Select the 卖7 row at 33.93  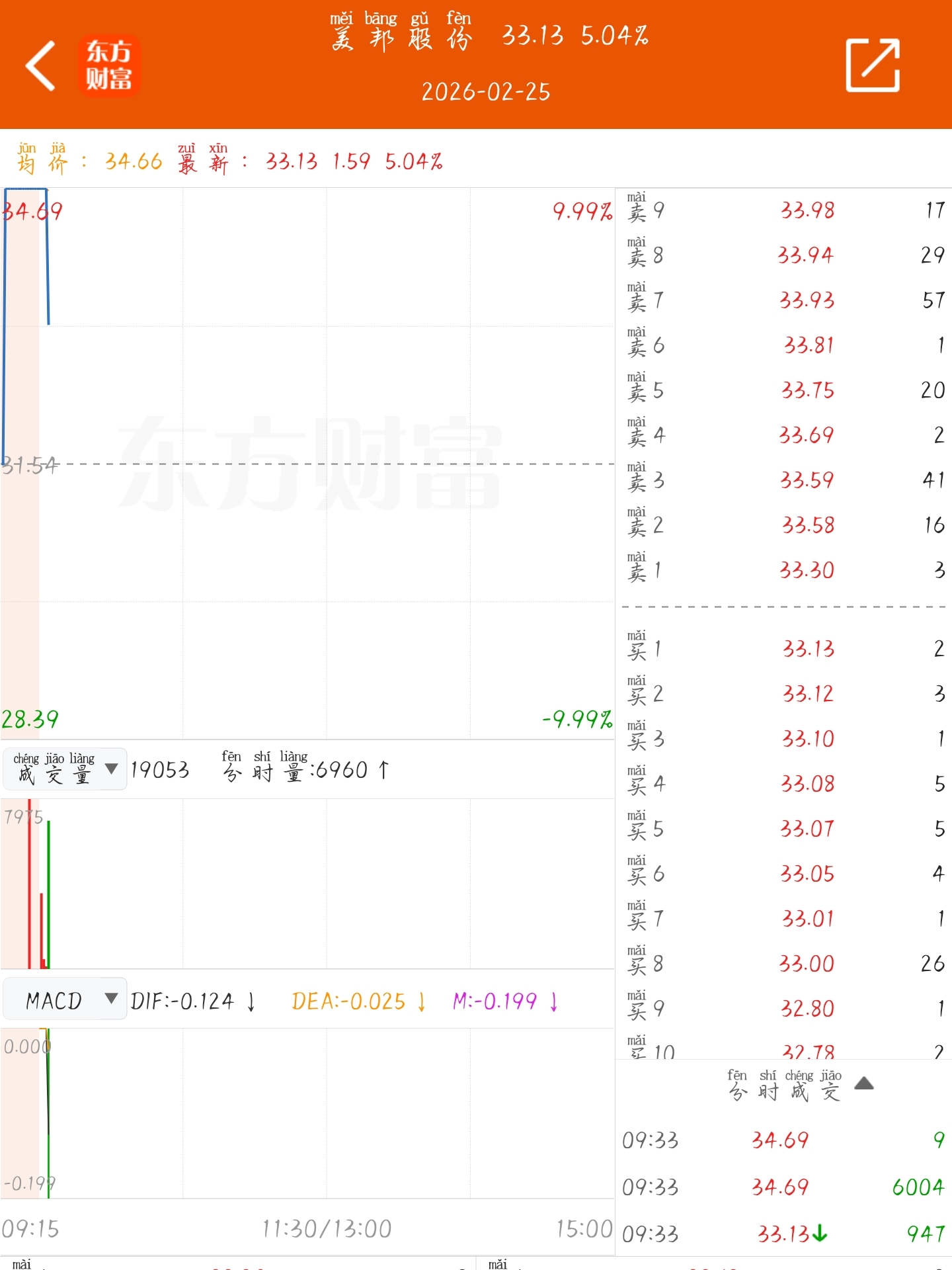[784, 300]
